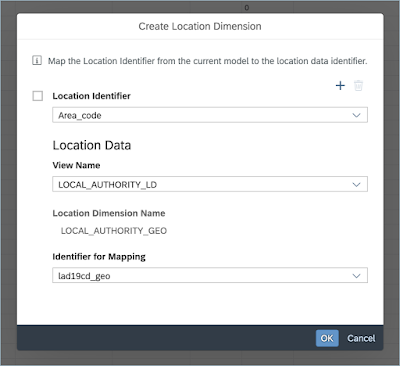Image resolution: width=400 pixels, height=366 pixels.
Task: Select the View Name label
Action: [x=76, y=165]
